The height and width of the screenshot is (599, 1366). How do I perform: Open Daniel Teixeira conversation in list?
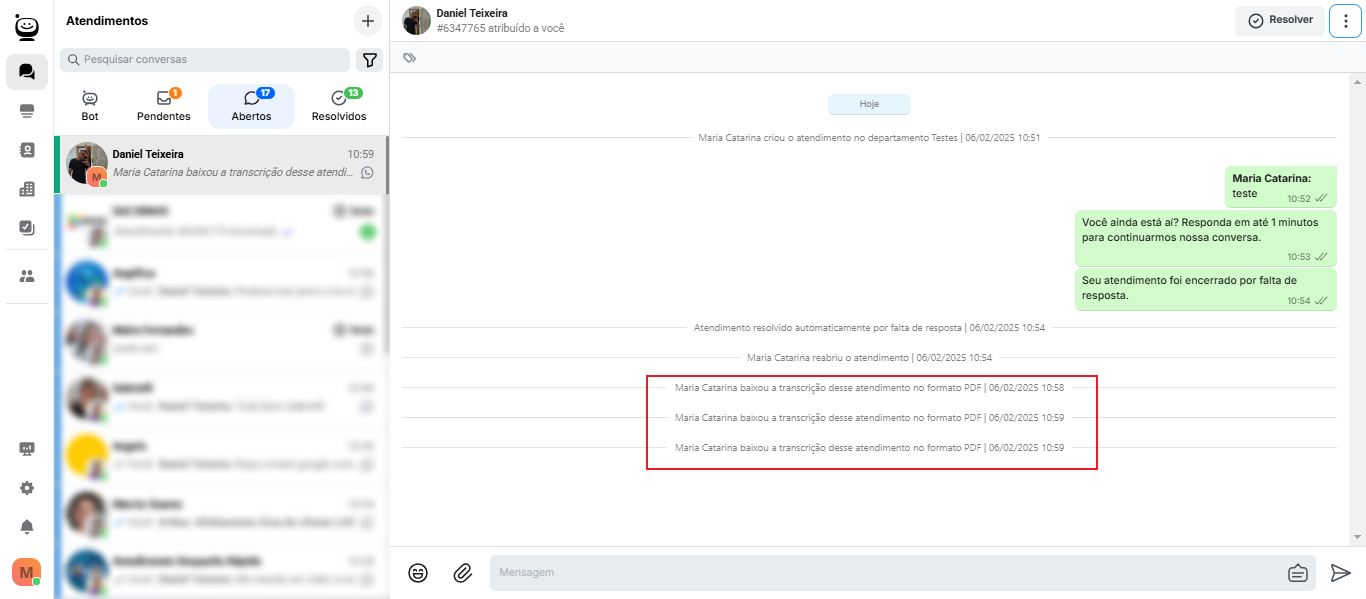(x=220, y=163)
